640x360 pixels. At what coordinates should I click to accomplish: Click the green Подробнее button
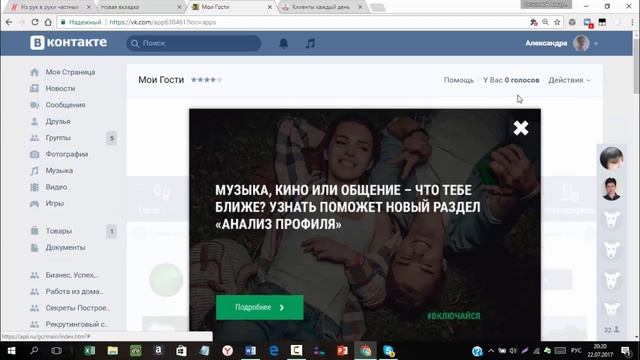260,307
